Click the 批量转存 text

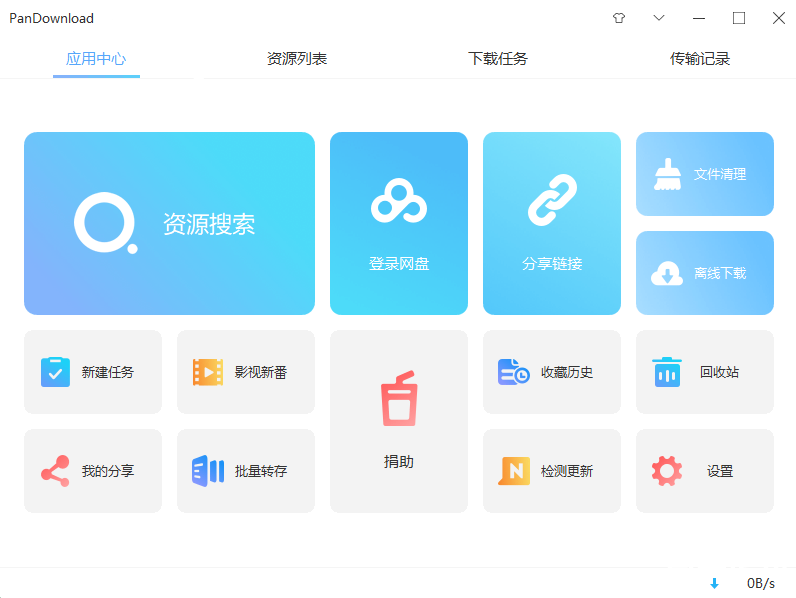pos(261,472)
